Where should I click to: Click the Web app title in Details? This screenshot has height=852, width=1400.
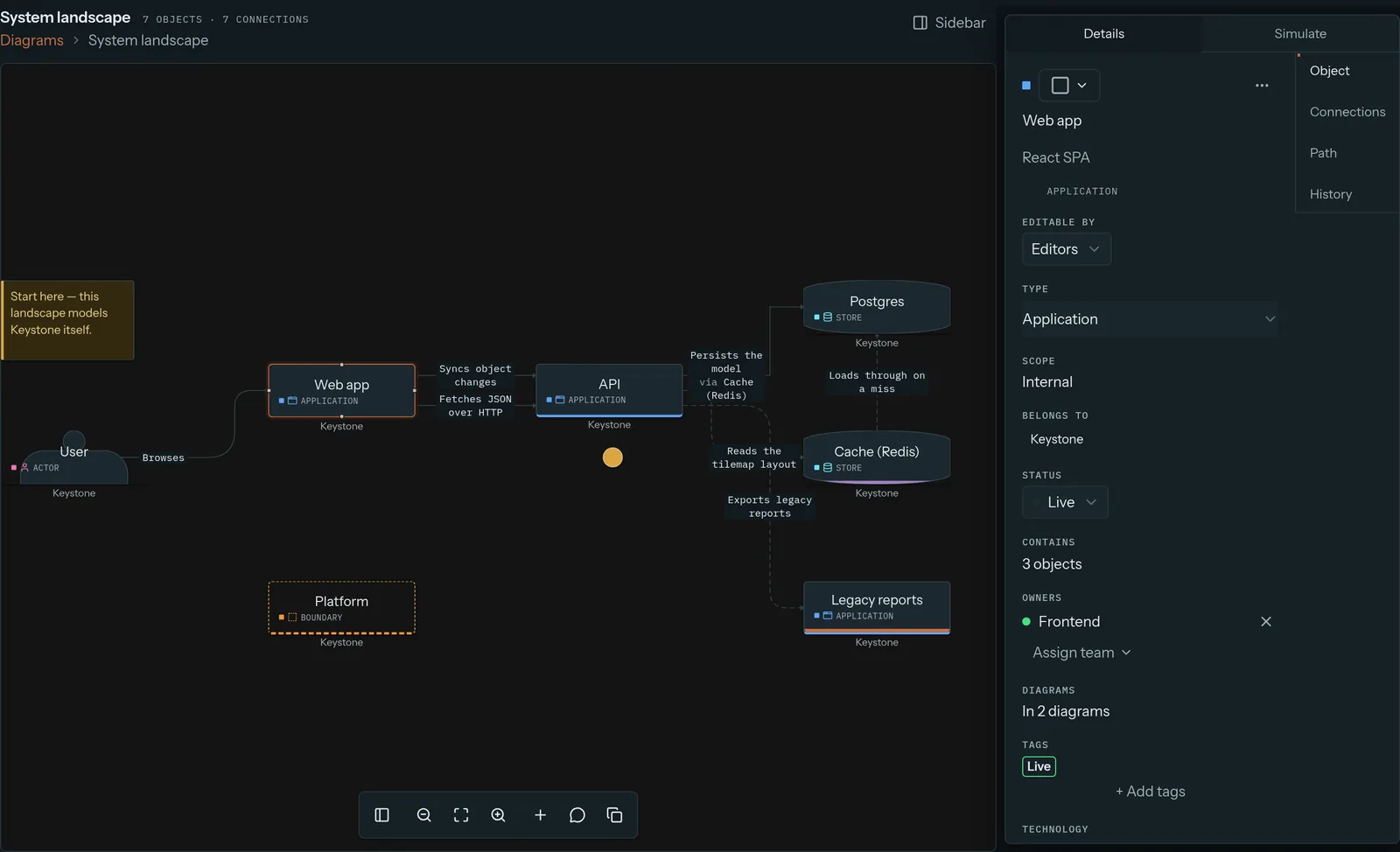(x=1052, y=121)
